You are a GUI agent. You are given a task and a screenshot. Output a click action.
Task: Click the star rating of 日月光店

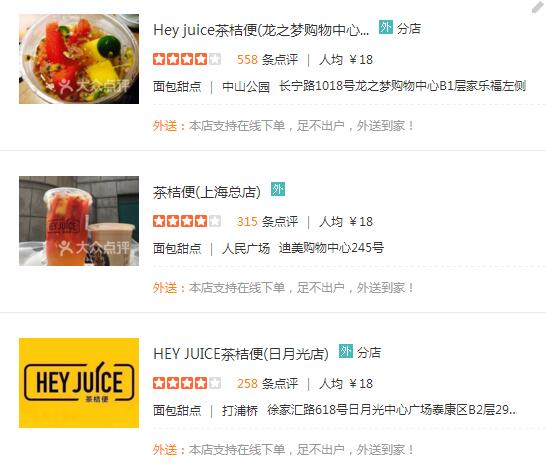tap(187, 383)
